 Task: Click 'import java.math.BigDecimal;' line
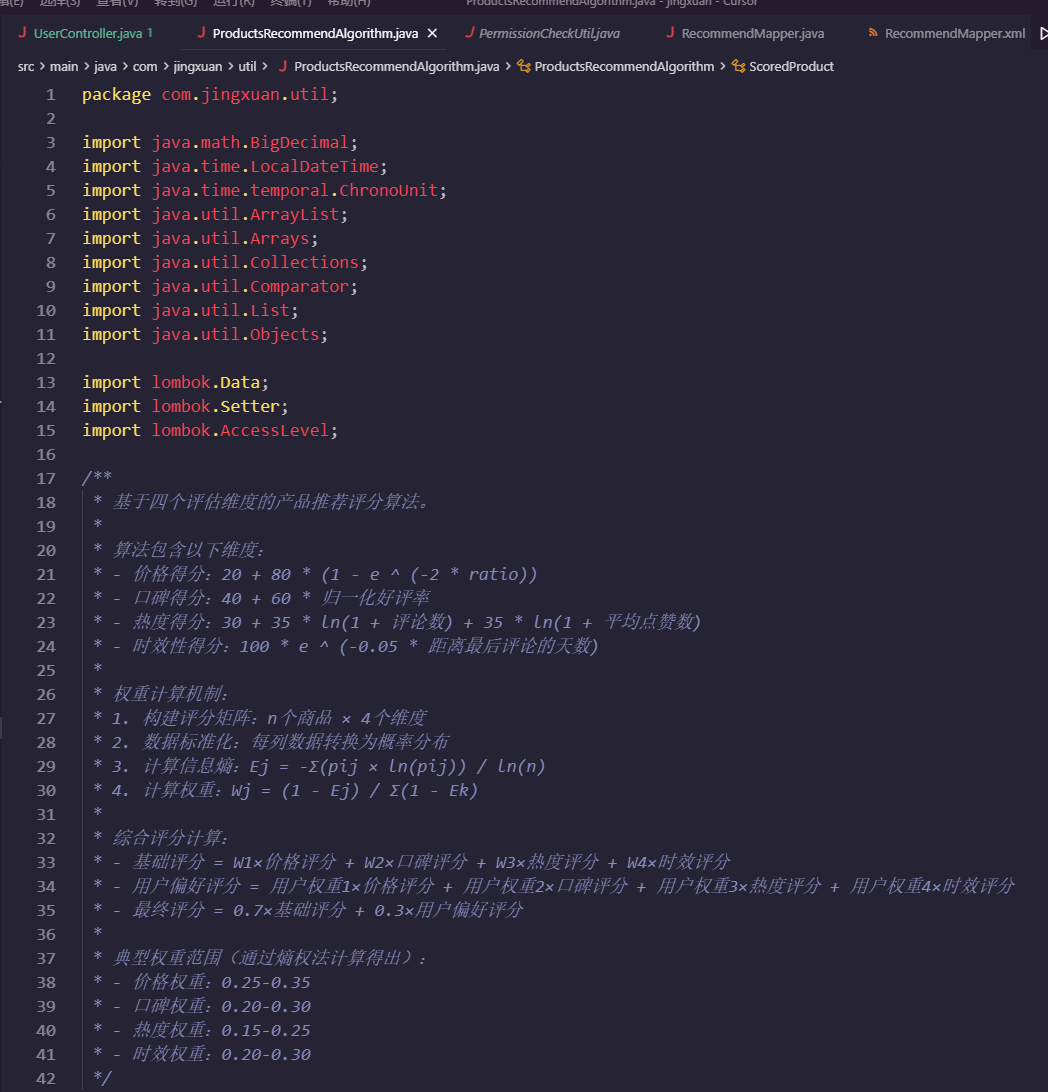(x=220, y=143)
